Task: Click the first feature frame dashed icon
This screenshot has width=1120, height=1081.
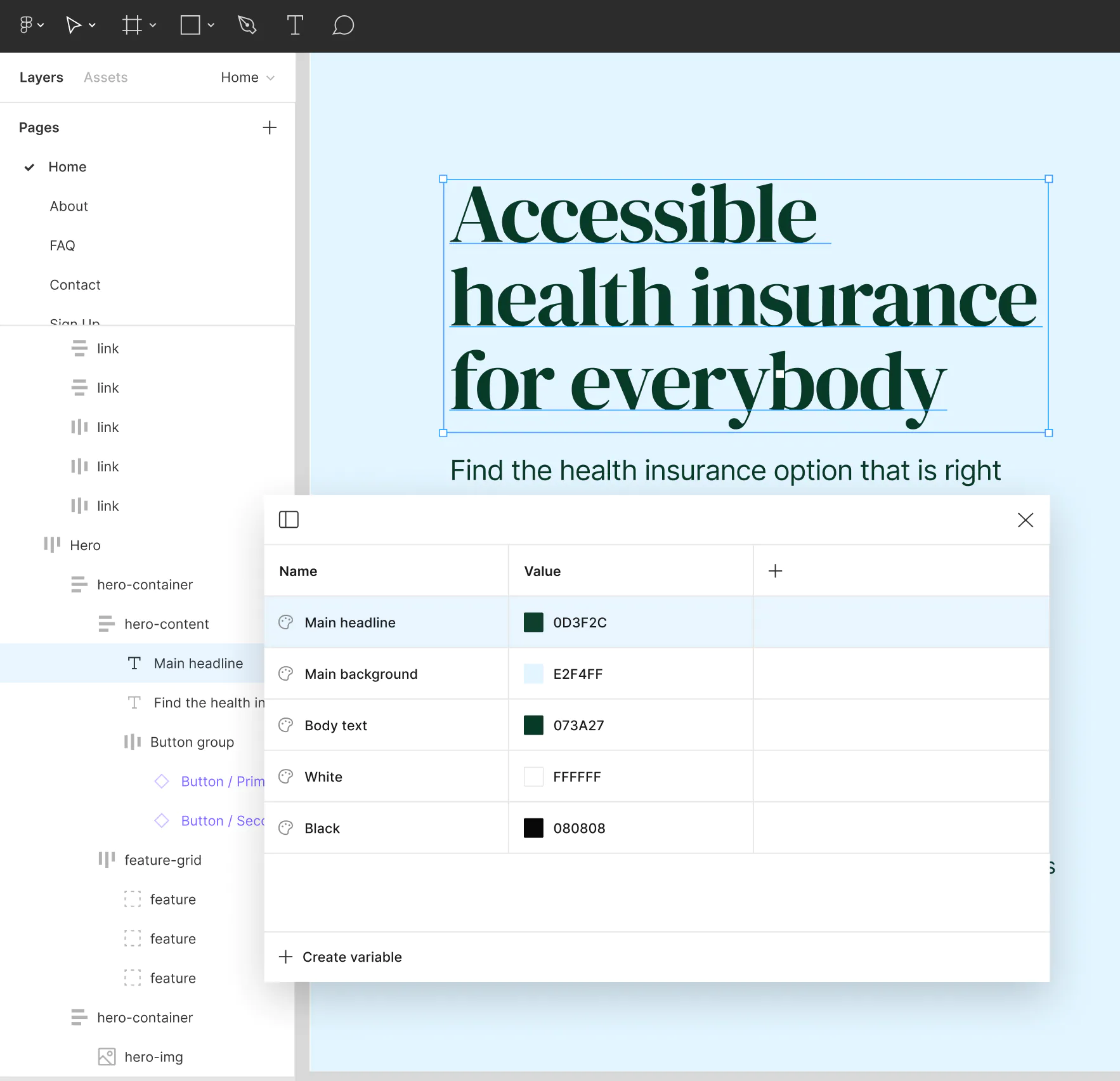Action: tap(133, 899)
